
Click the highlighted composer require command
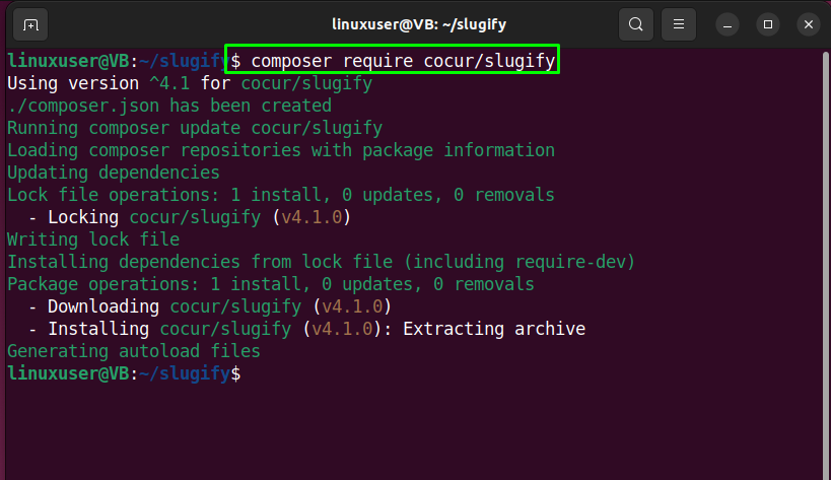tap(392, 59)
